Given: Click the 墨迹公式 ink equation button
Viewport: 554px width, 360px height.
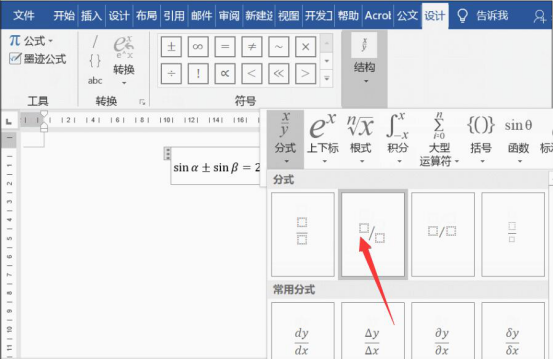Looking at the screenshot, I should (37, 59).
